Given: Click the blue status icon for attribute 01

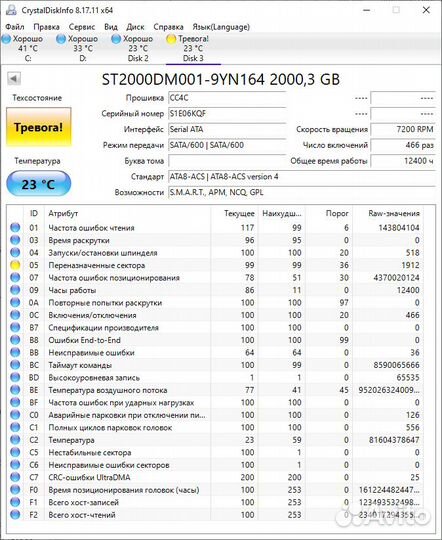Looking at the screenshot, I should tap(15, 227).
